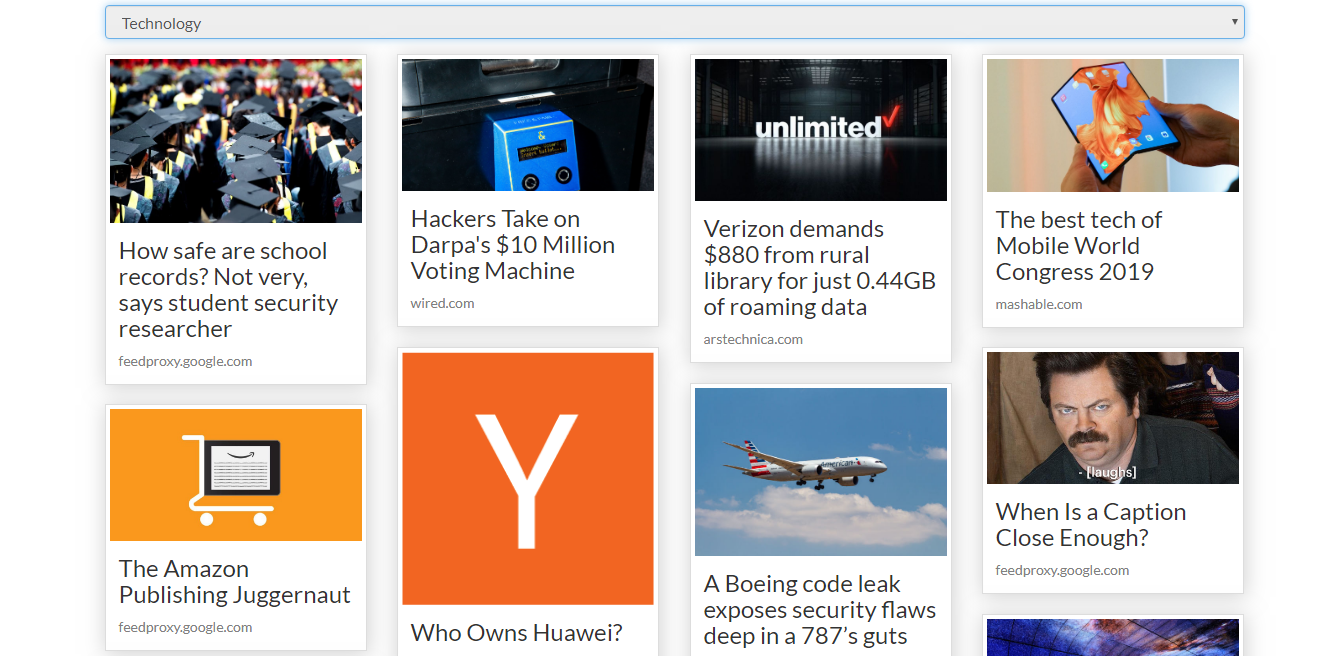The width and height of the screenshot is (1327, 656).
Task: Open 'How safe are school records?' headline
Action: click(x=229, y=290)
